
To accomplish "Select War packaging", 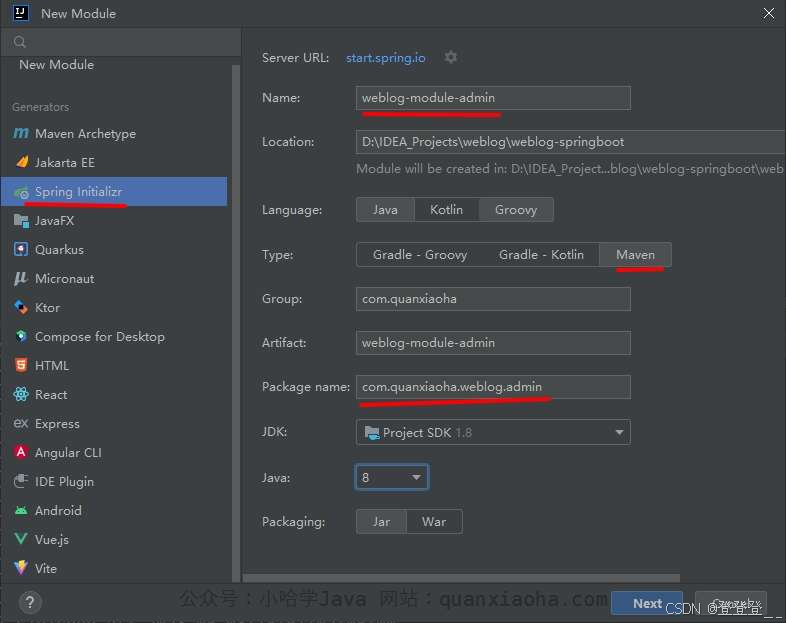I will pos(434,522).
